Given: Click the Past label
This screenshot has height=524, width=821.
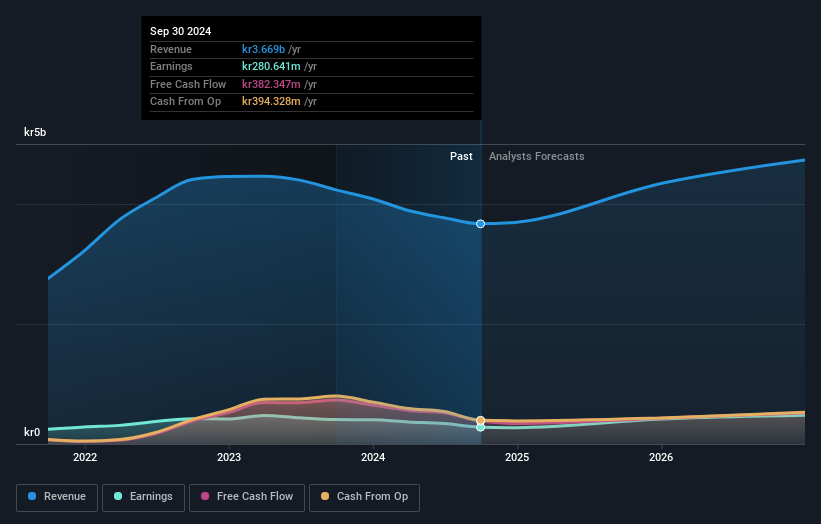Looking at the screenshot, I should pyautogui.click(x=461, y=157).
